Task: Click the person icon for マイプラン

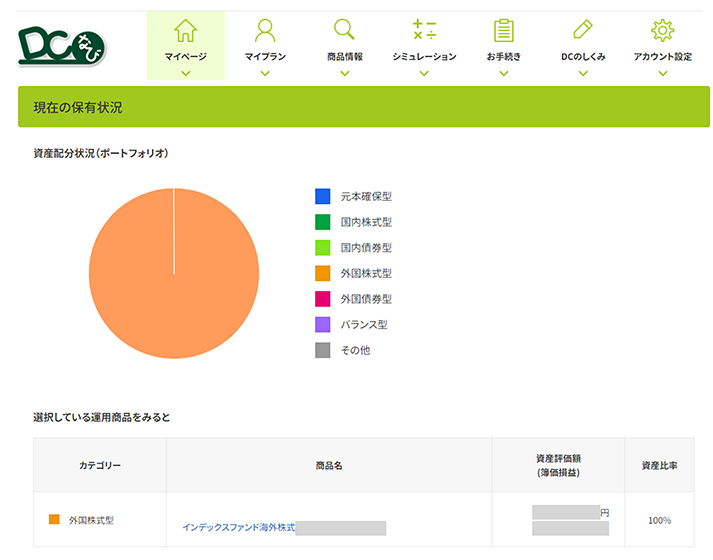Action: pos(265,30)
